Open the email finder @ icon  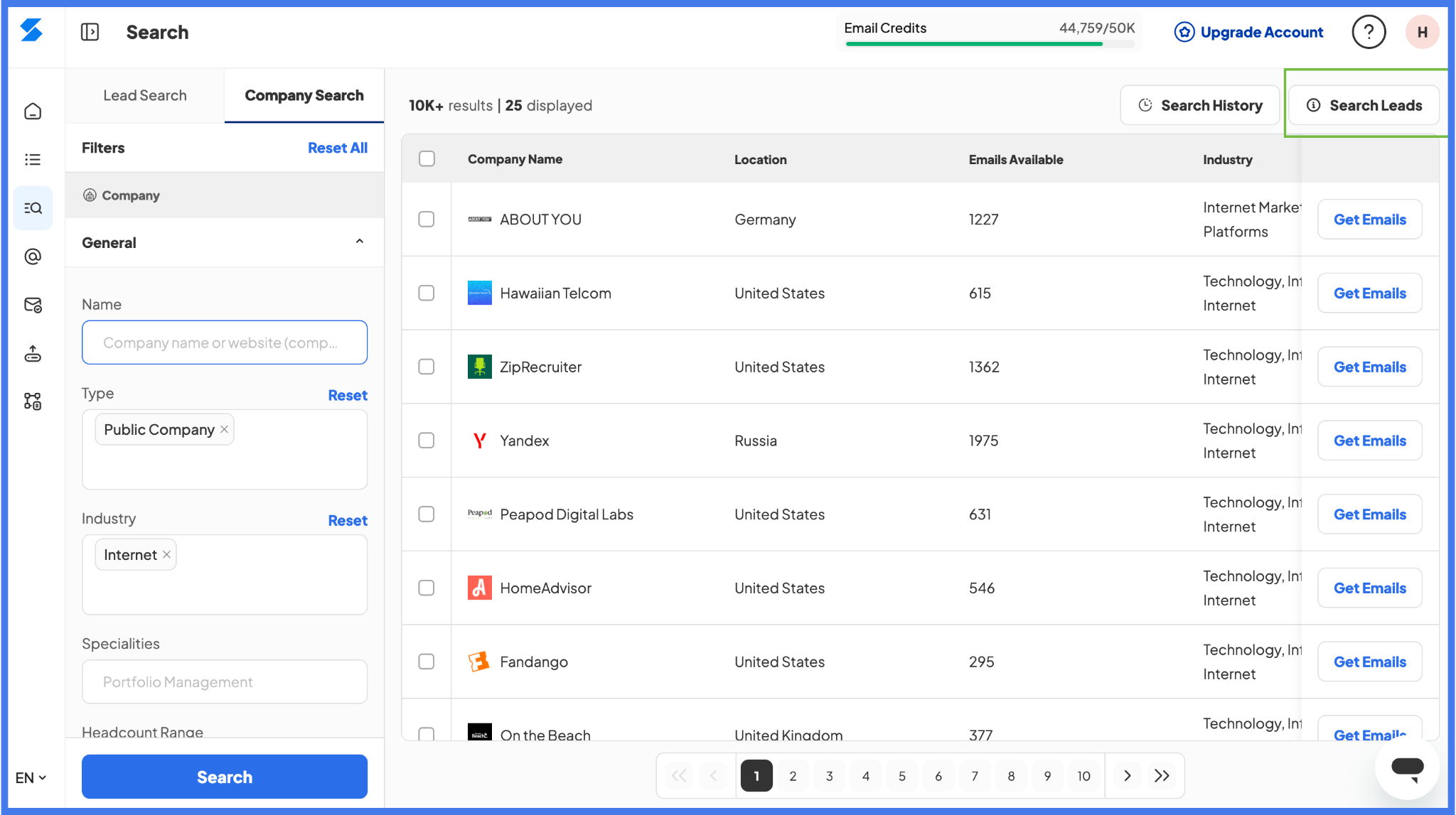(33, 256)
